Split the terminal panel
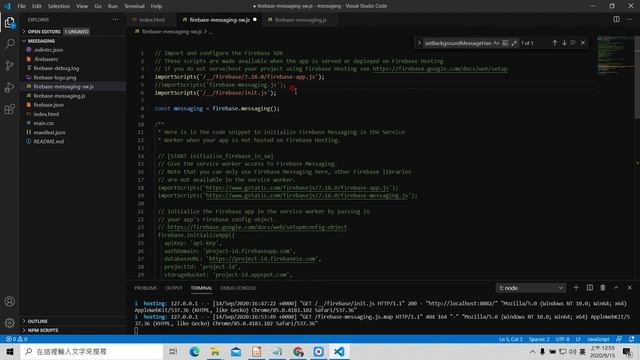Screen dimensions: 640x360 590,288
